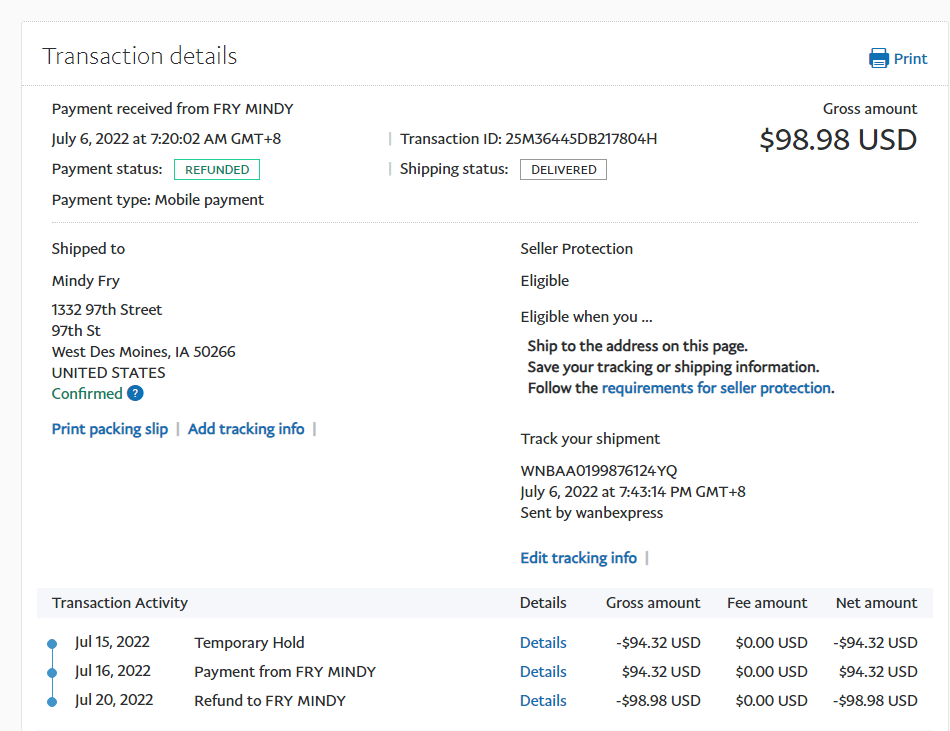Click Add tracking info
Screen dimensions: 950x731
click(x=246, y=429)
